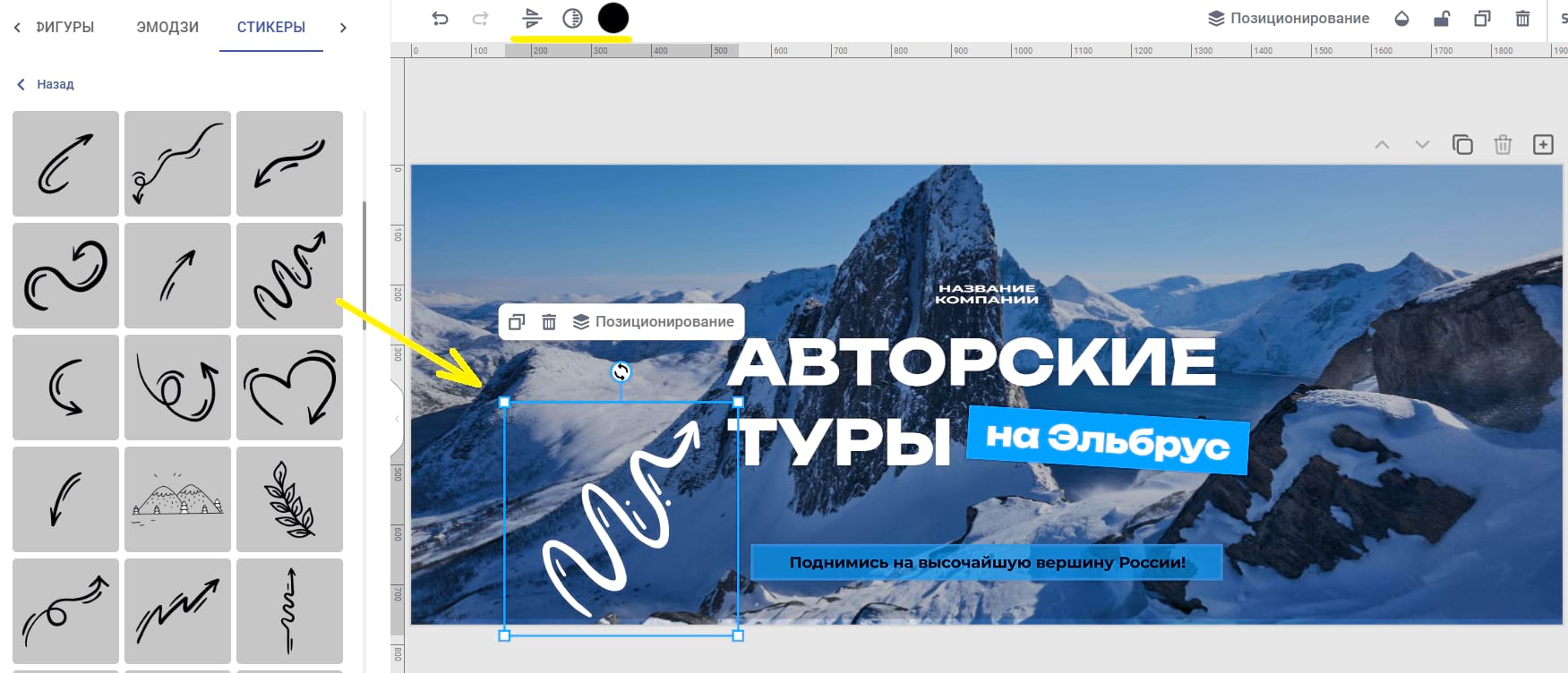Delete sticker from floating toolbar
1568x673 pixels.
(549, 321)
